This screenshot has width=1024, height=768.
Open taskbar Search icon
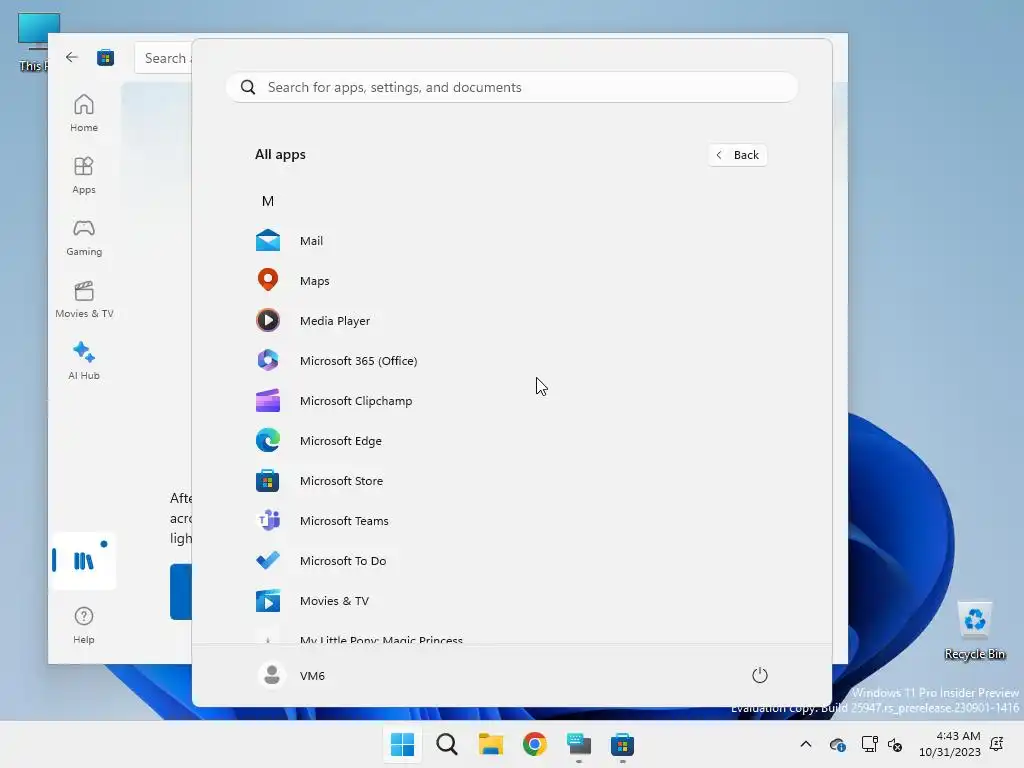coord(447,744)
